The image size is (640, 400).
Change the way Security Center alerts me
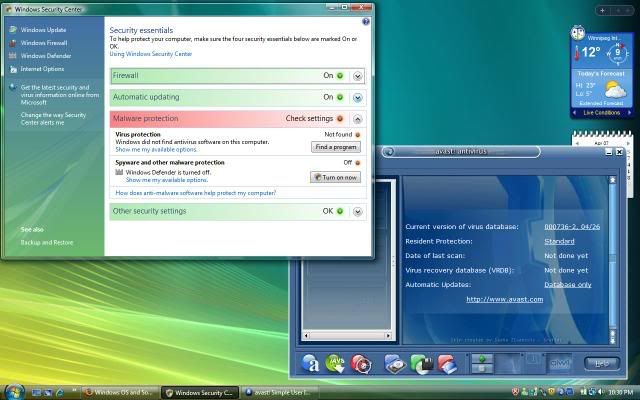point(53,119)
